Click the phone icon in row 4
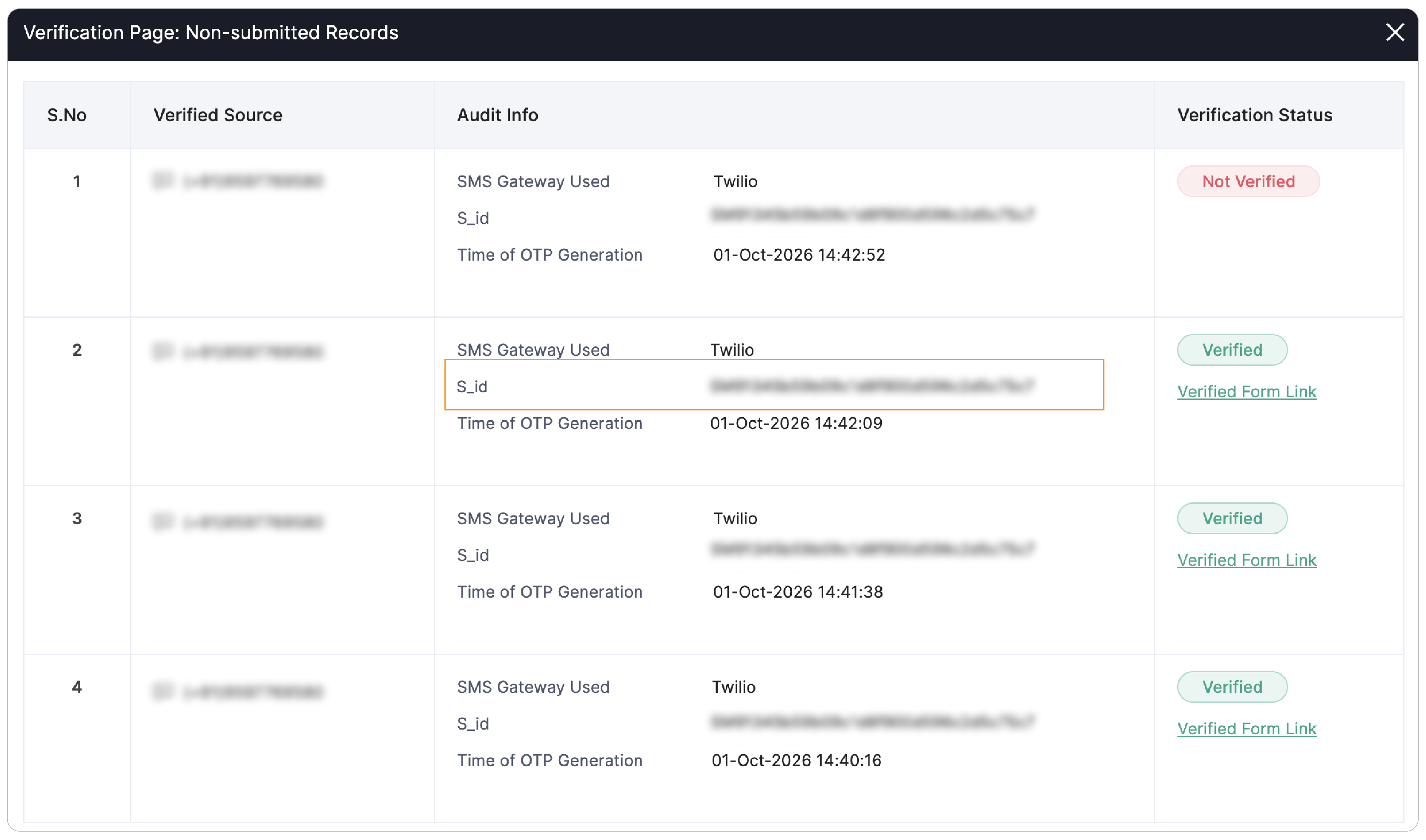 (163, 692)
